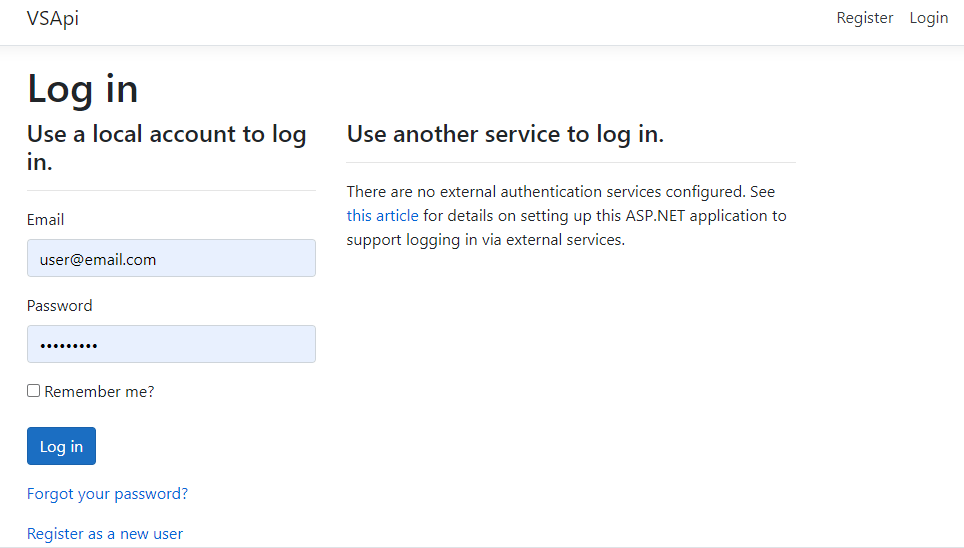The image size is (964, 548).
Task: Click the large 'Log in' page heading
Action: tap(82, 89)
